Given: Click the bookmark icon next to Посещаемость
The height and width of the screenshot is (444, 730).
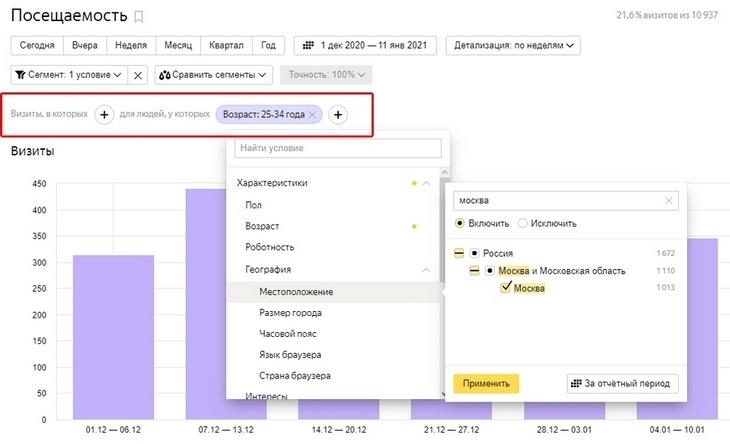Looking at the screenshot, I should point(139,17).
